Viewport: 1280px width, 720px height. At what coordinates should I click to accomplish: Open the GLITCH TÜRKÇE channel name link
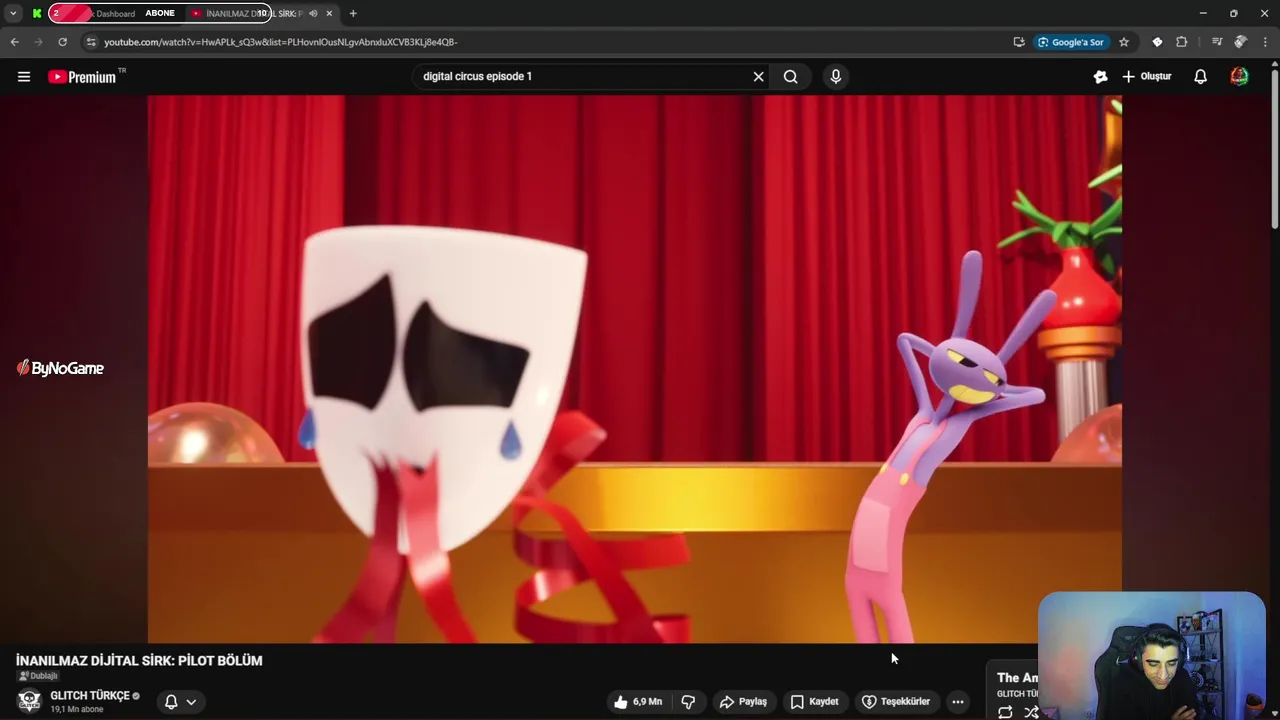(x=90, y=696)
